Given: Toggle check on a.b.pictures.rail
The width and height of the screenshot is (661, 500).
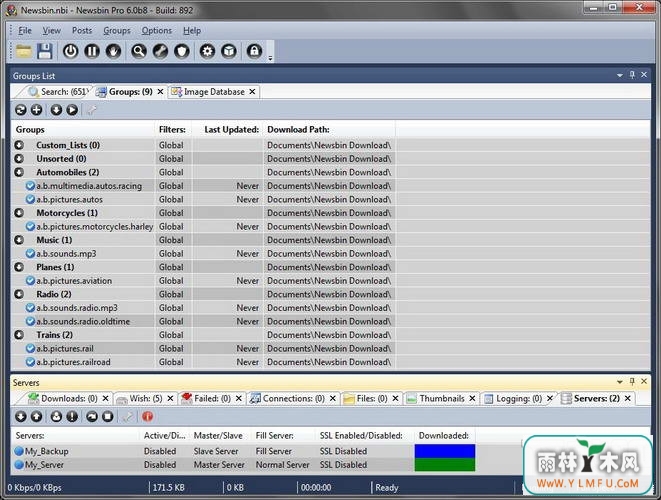Looking at the screenshot, I should (30, 348).
